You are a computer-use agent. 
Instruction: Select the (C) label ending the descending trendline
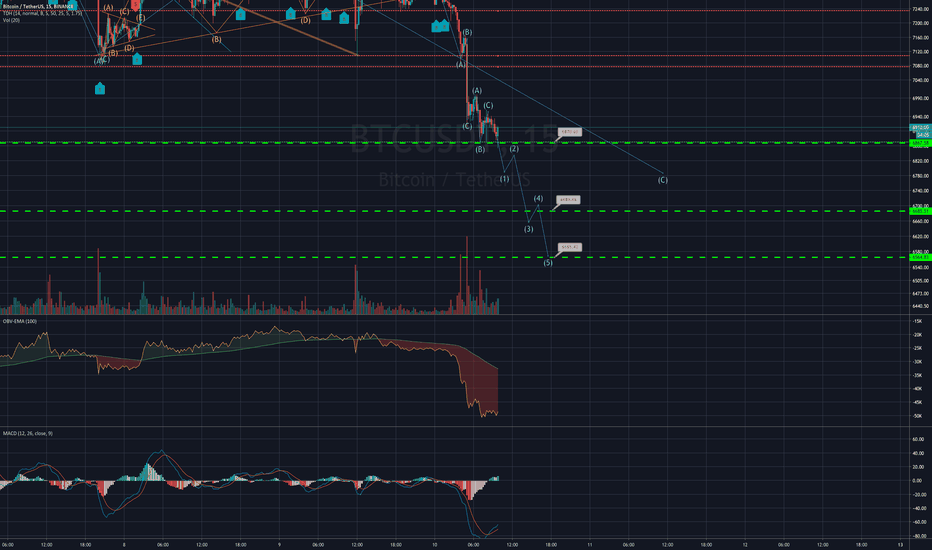coord(663,180)
